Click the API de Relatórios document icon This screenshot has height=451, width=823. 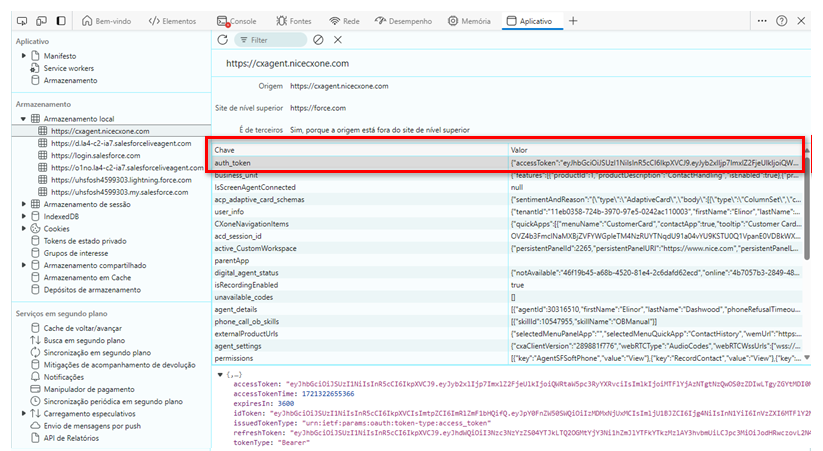tap(35, 438)
